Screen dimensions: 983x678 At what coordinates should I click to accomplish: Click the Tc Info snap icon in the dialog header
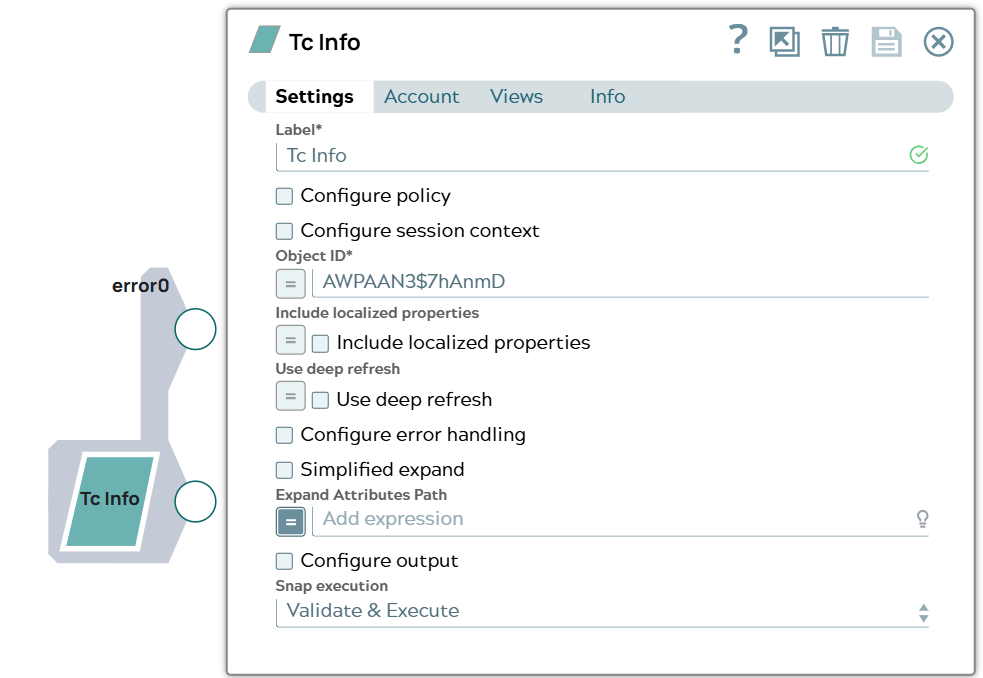point(265,40)
